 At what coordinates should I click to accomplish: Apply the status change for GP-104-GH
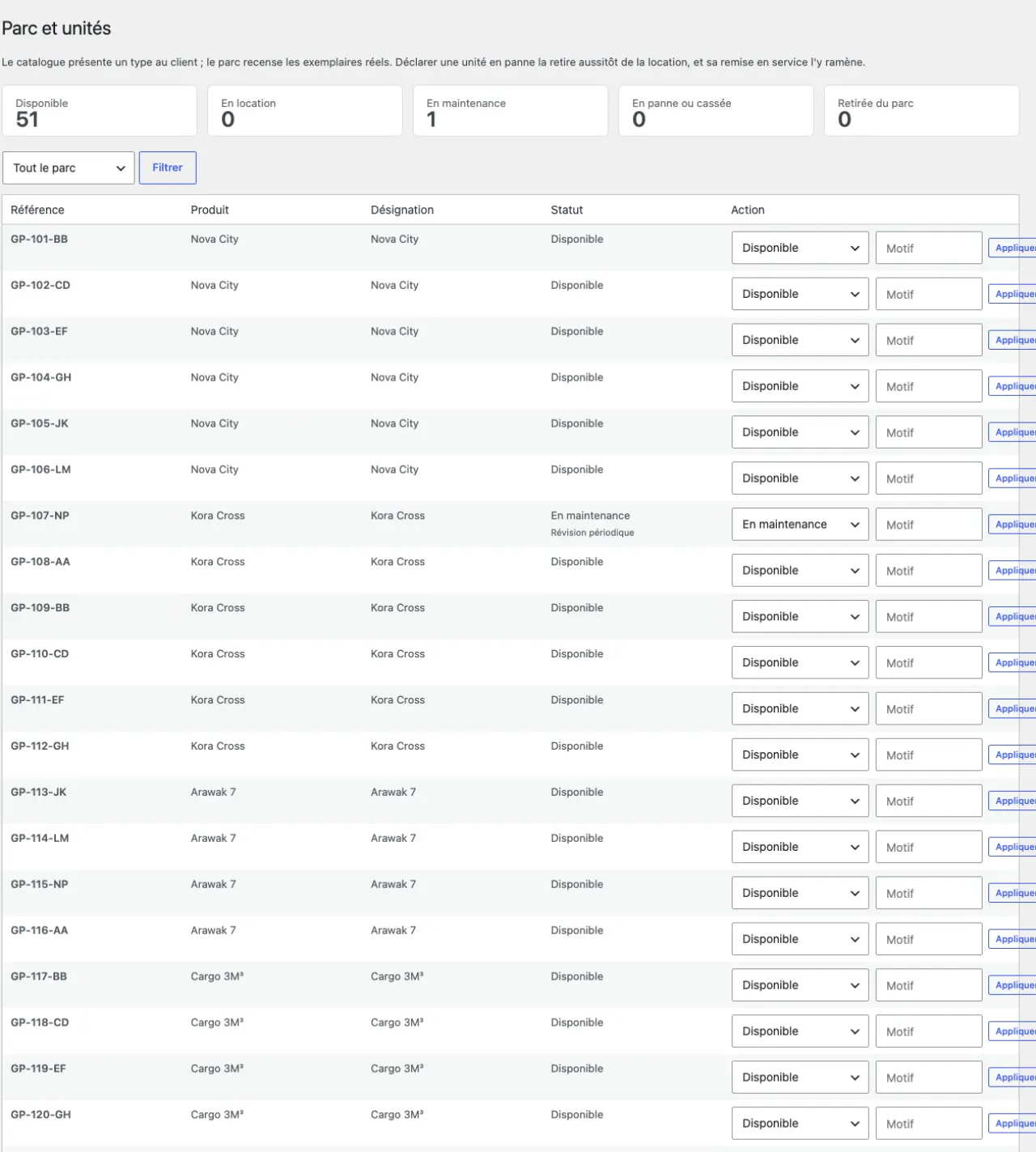coord(1013,386)
